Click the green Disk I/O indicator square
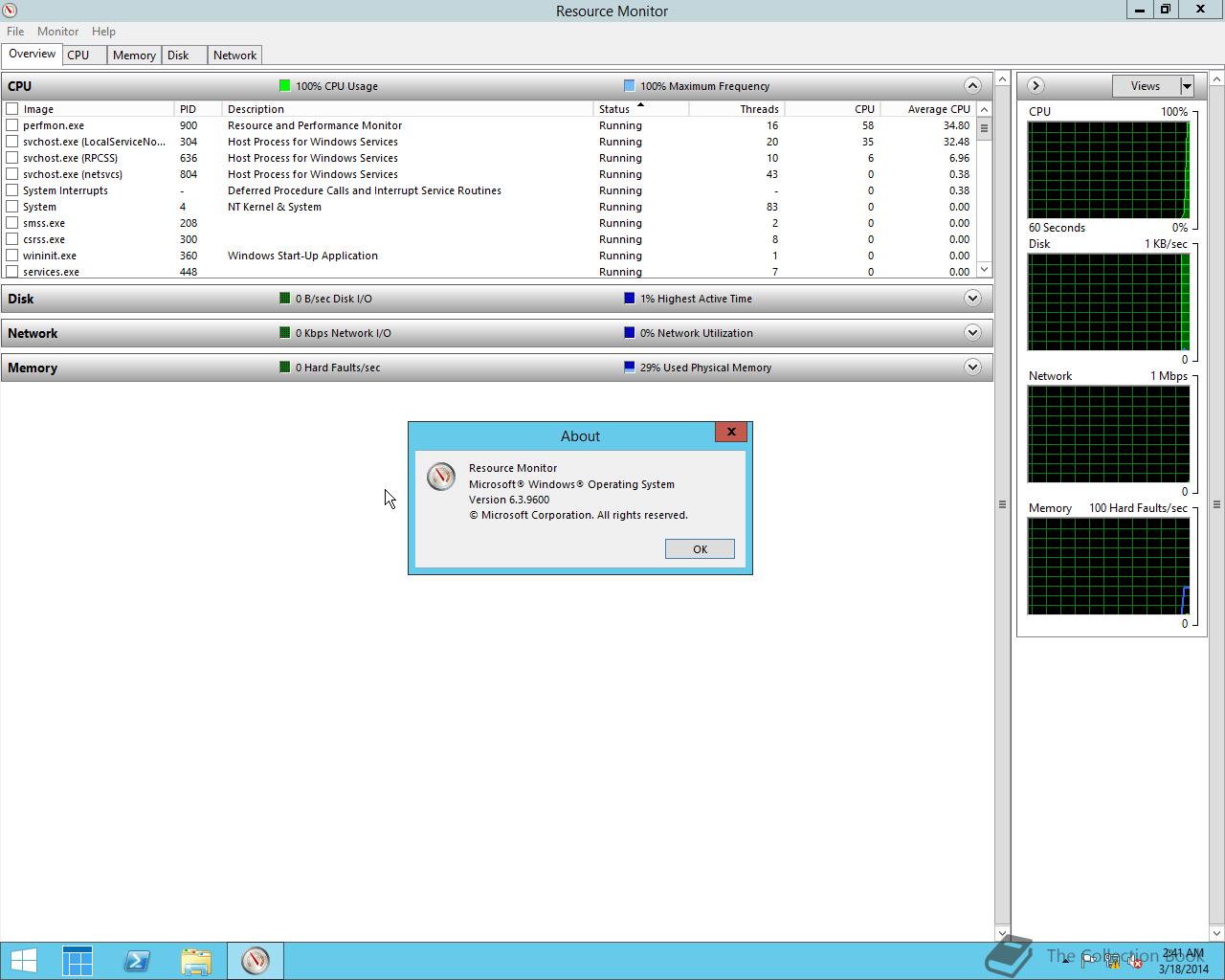1225x980 pixels. [284, 299]
